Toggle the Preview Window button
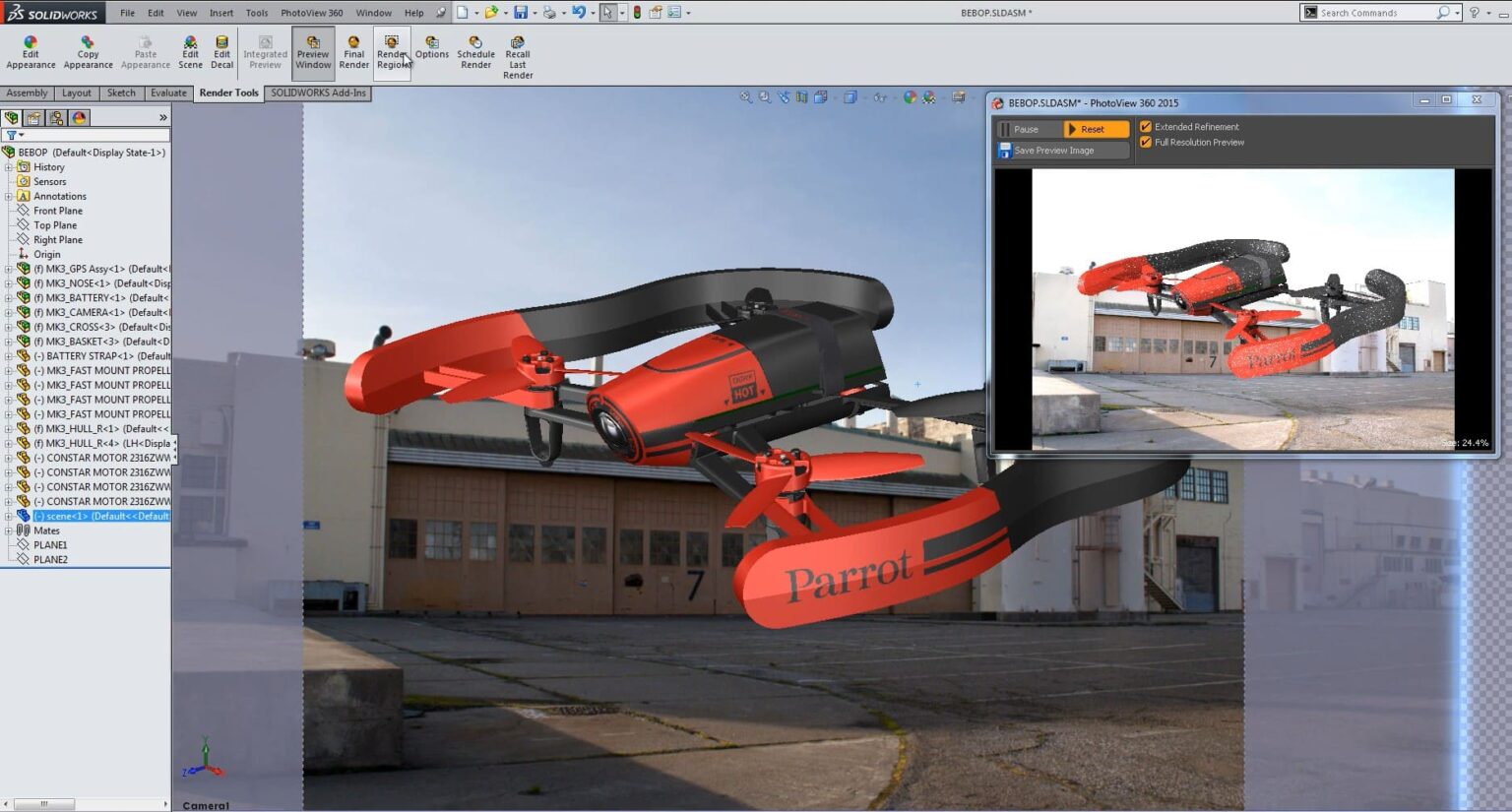The width and height of the screenshot is (1512, 812). pyautogui.click(x=313, y=52)
